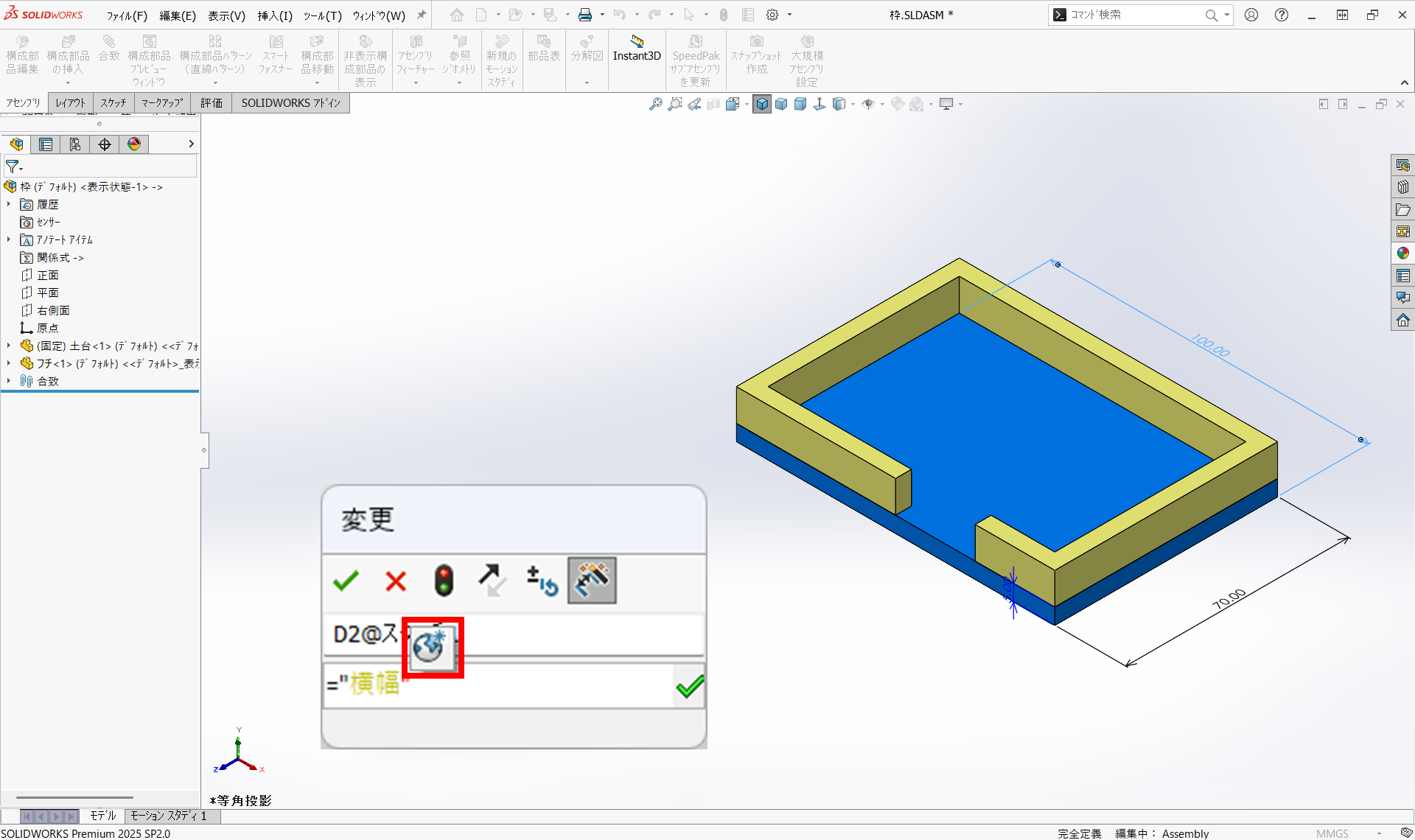
Task: Click the DisplayManager color ball tab
Action: [x=134, y=144]
